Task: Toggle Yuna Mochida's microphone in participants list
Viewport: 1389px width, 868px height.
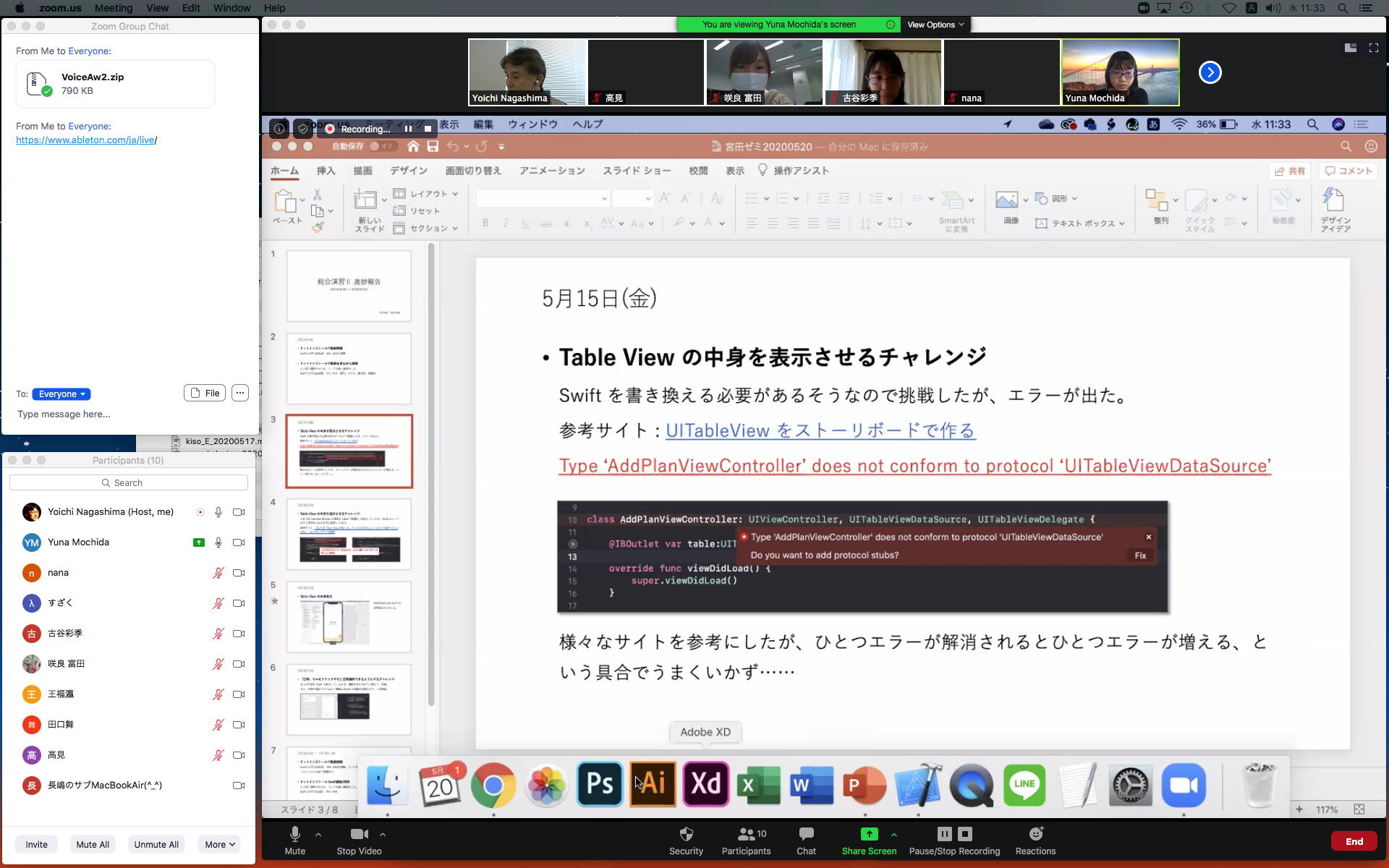Action: [x=218, y=542]
